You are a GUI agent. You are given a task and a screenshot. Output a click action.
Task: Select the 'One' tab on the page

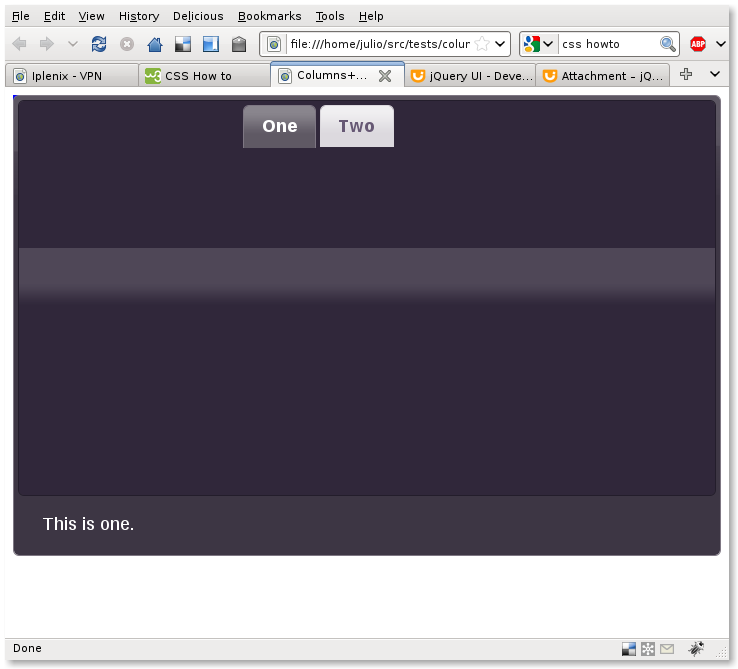[x=280, y=126]
